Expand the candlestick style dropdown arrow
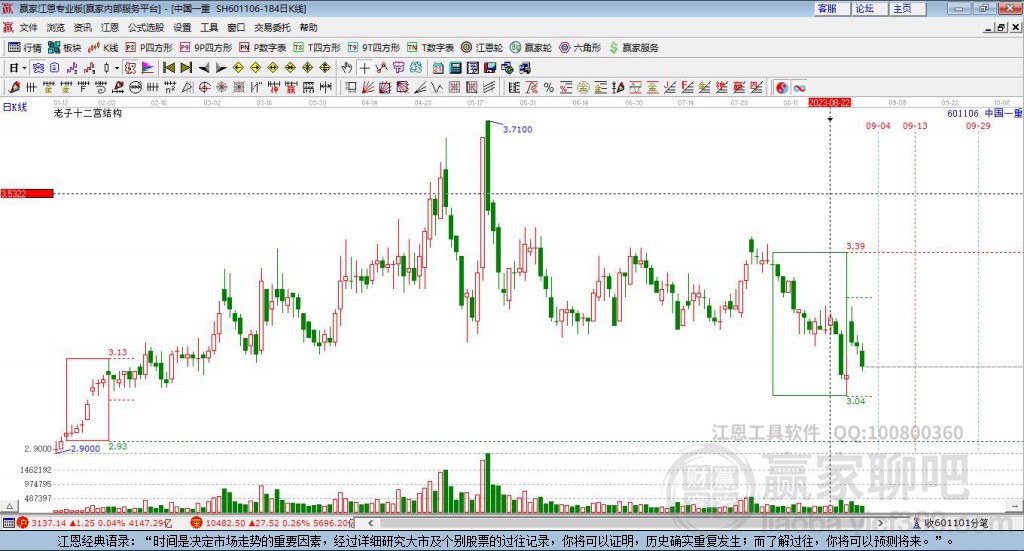The image size is (1024, 551). 117,68
